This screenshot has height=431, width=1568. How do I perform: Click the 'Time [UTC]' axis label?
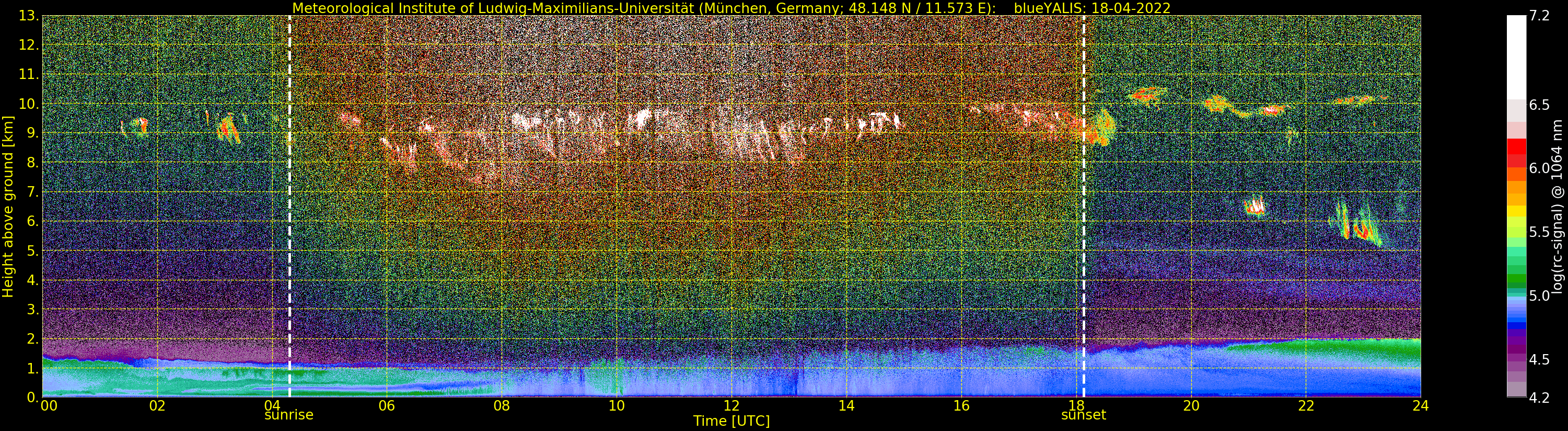tap(731, 421)
